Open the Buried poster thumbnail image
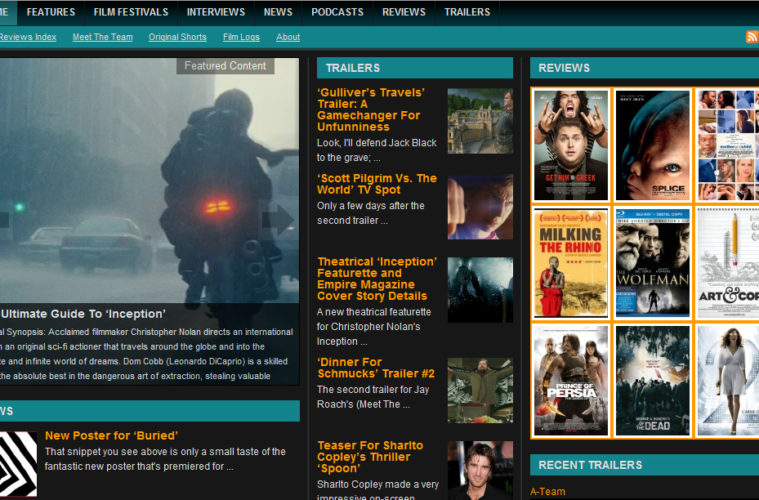This screenshot has width=759, height=500. coord(18,464)
